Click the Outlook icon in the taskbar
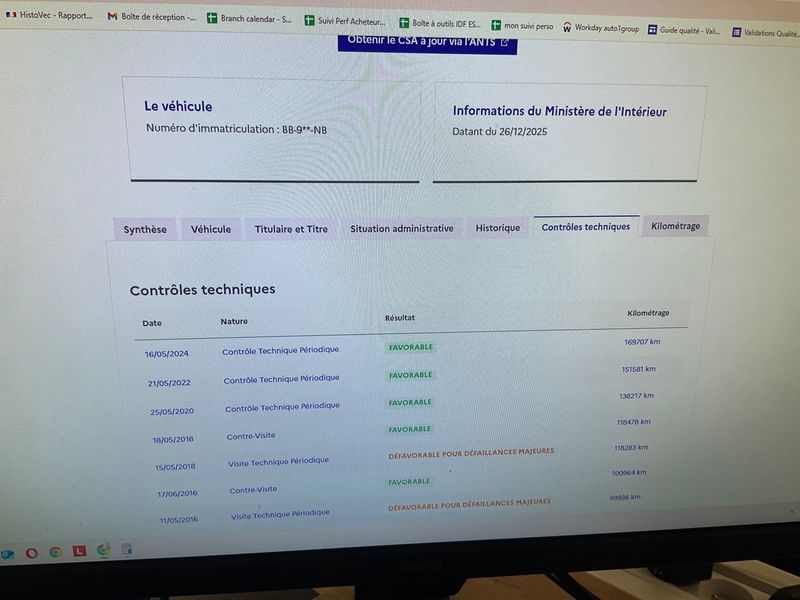Viewport: 800px width, 600px height. (7, 555)
